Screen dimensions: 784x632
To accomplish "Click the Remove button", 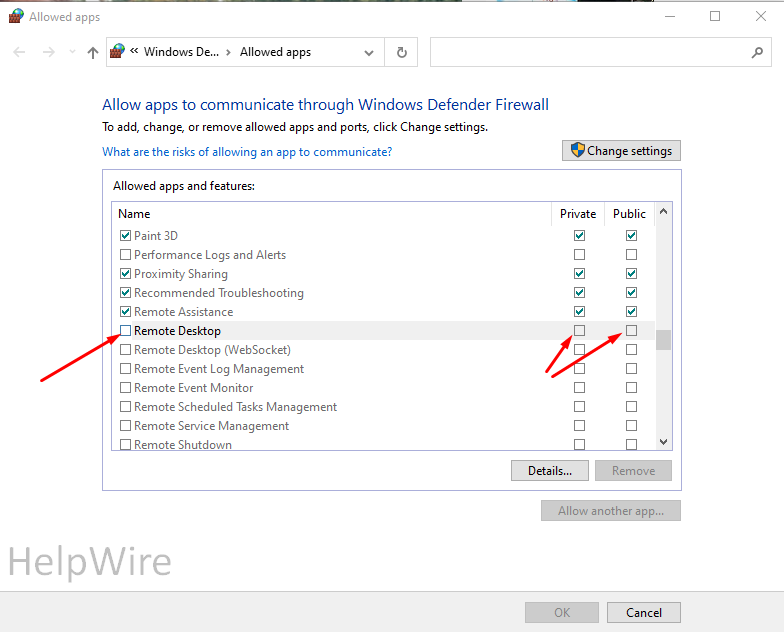I will (x=633, y=470).
